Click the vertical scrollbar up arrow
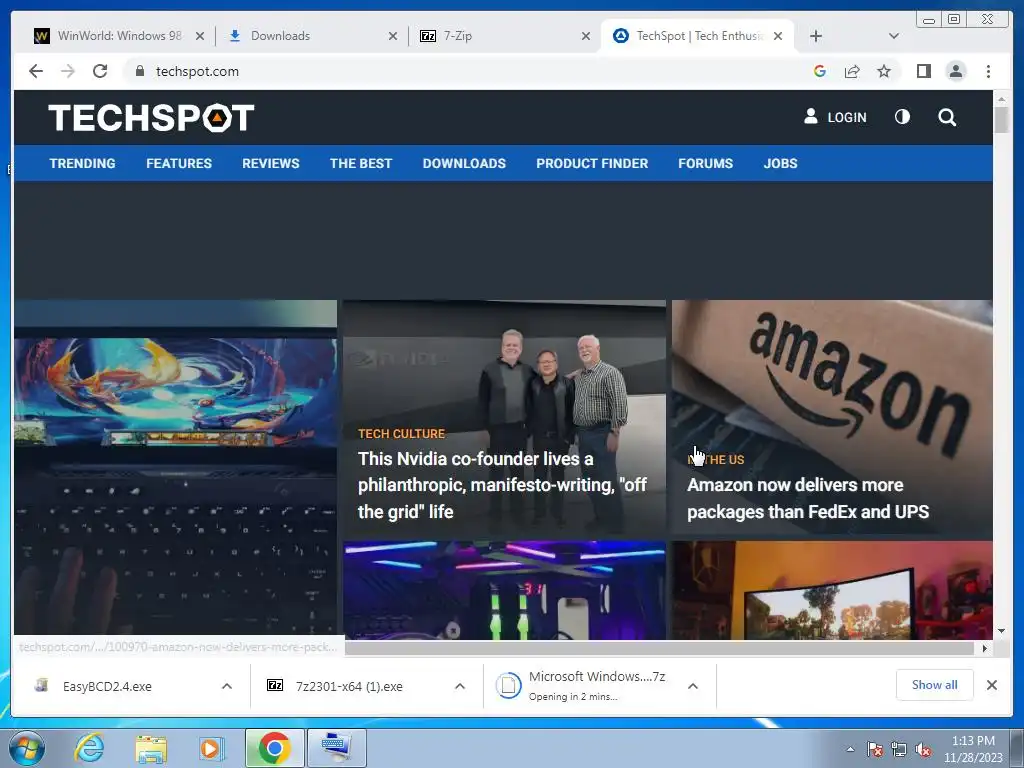This screenshot has height=768, width=1024. [1001, 99]
